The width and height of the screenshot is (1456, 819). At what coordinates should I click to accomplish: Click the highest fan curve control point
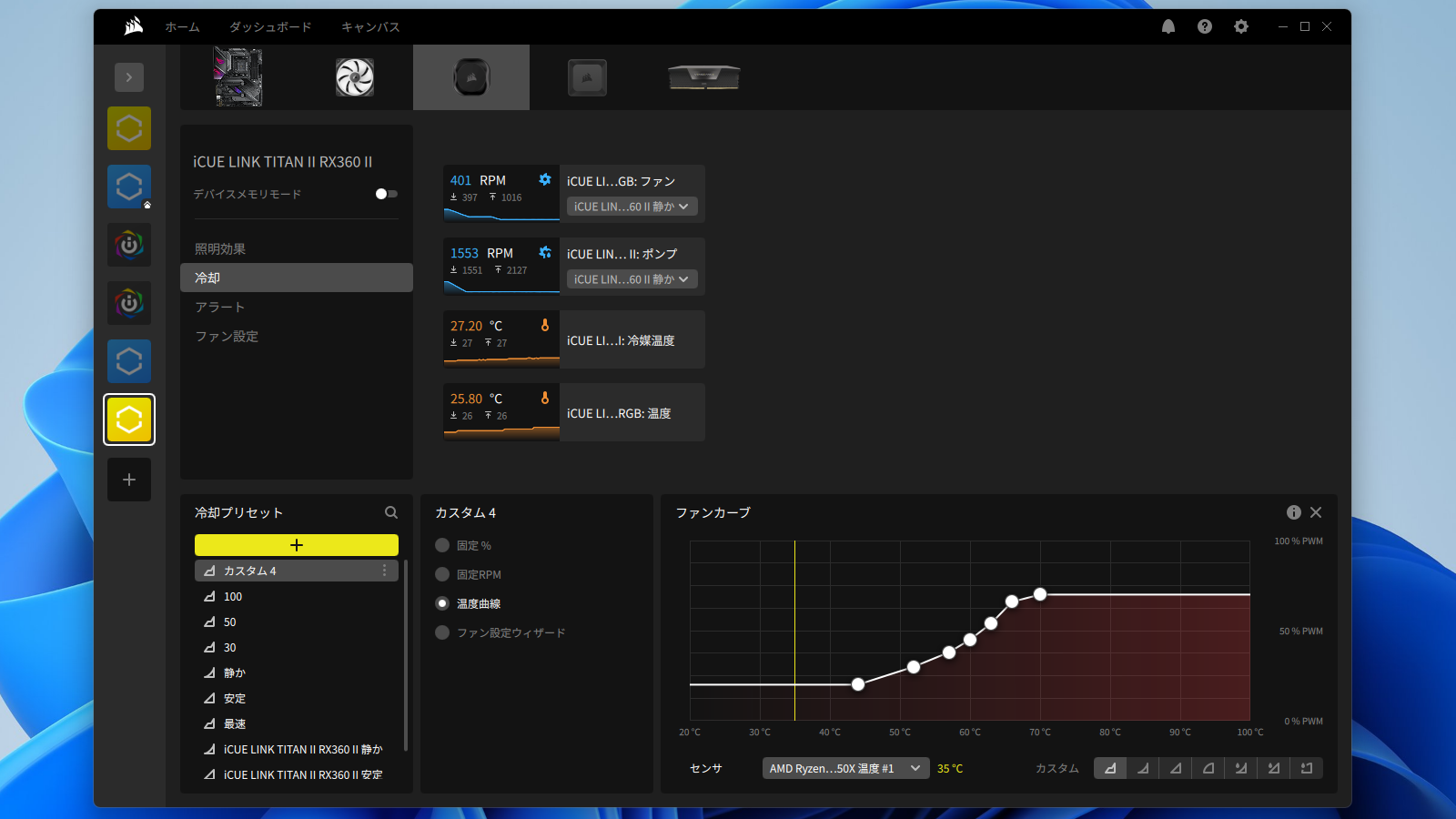click(x=1040, y=594)
